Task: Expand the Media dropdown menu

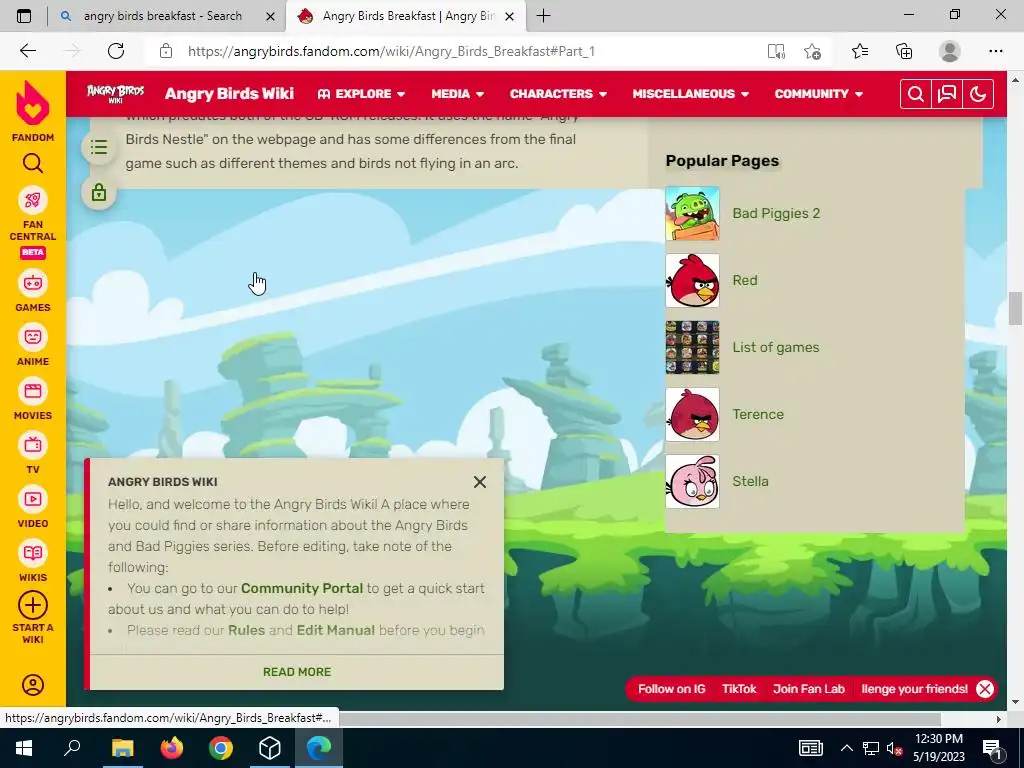Action: pos(458,94)
